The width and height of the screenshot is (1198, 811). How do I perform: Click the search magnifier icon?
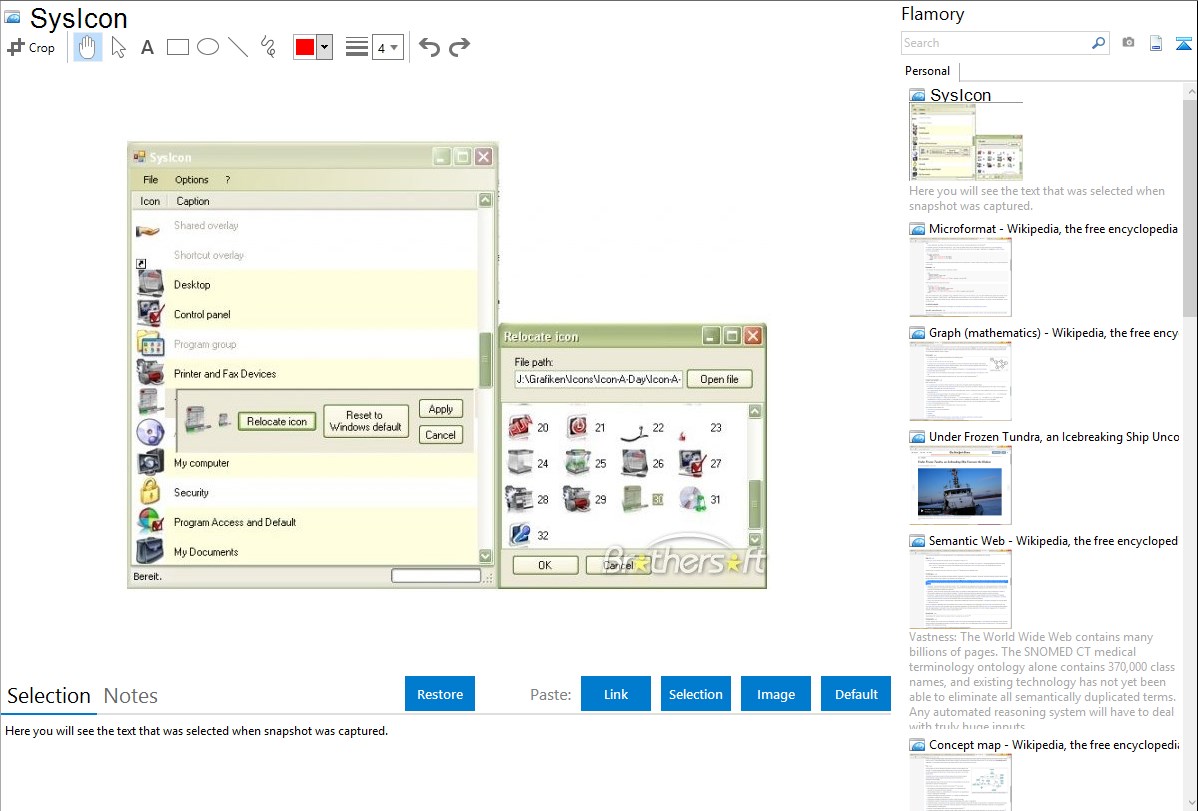(x=1098, y=43)
